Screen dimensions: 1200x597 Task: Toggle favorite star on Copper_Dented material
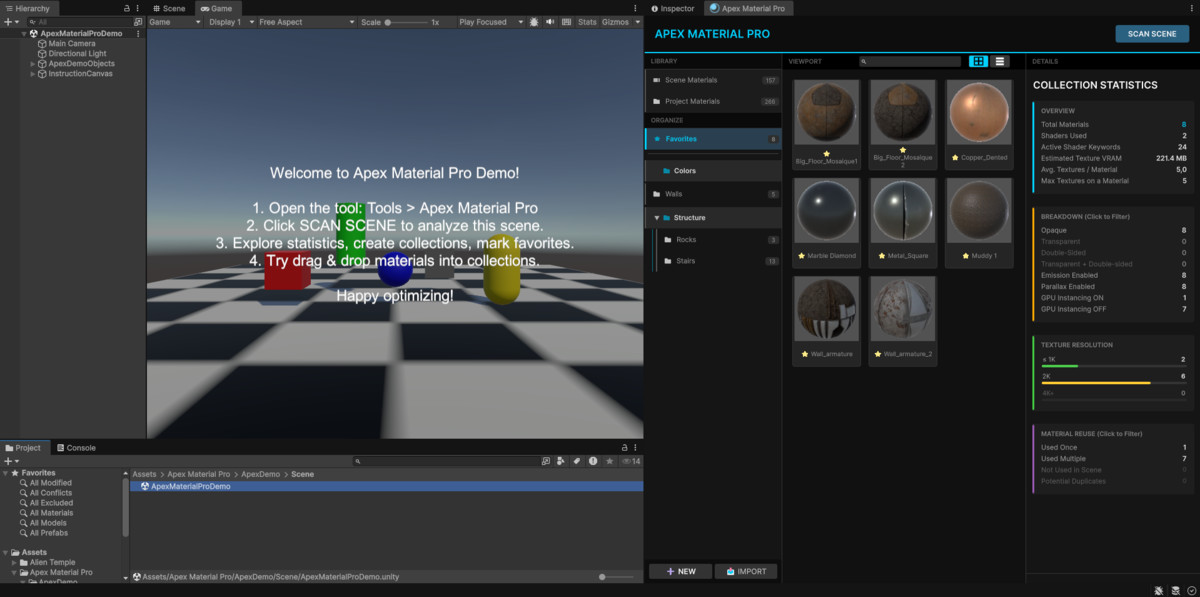[x=955, y=158]
